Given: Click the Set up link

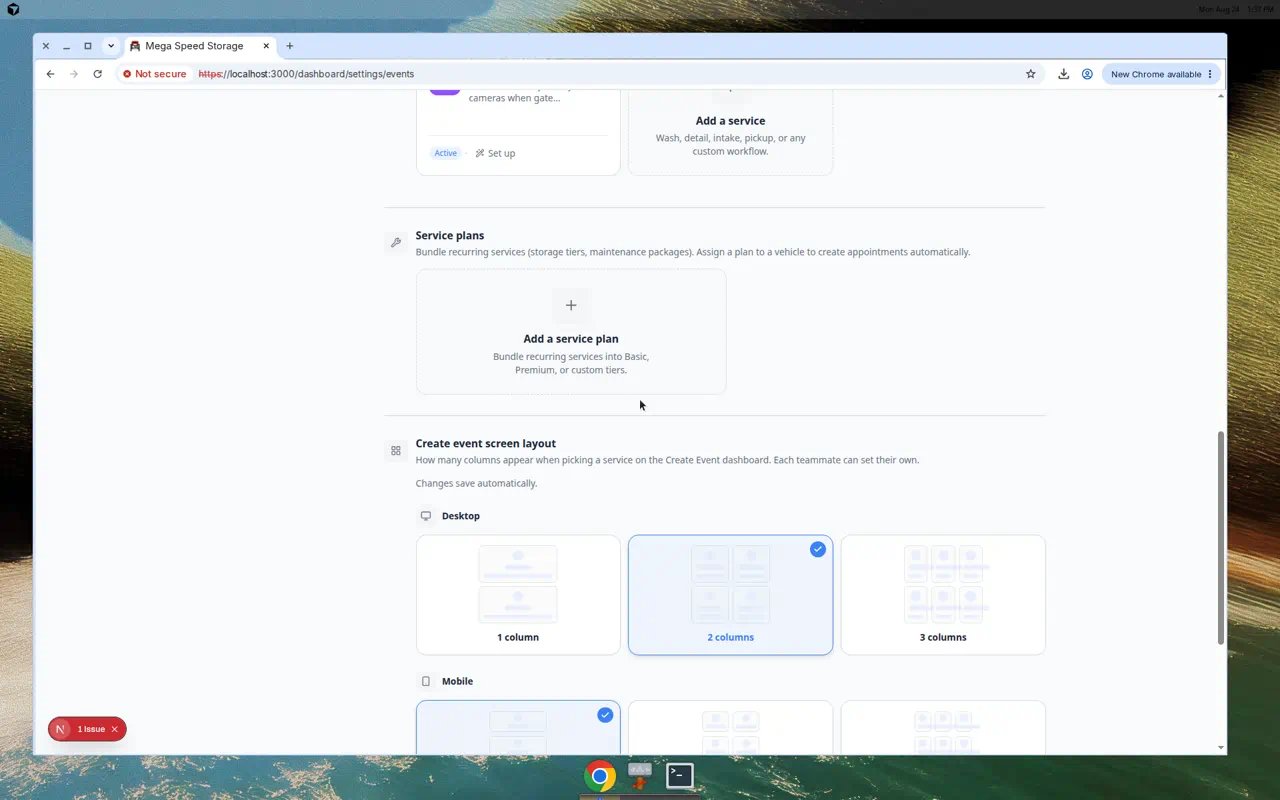Looking at the screenshot, I should (495, 153).
